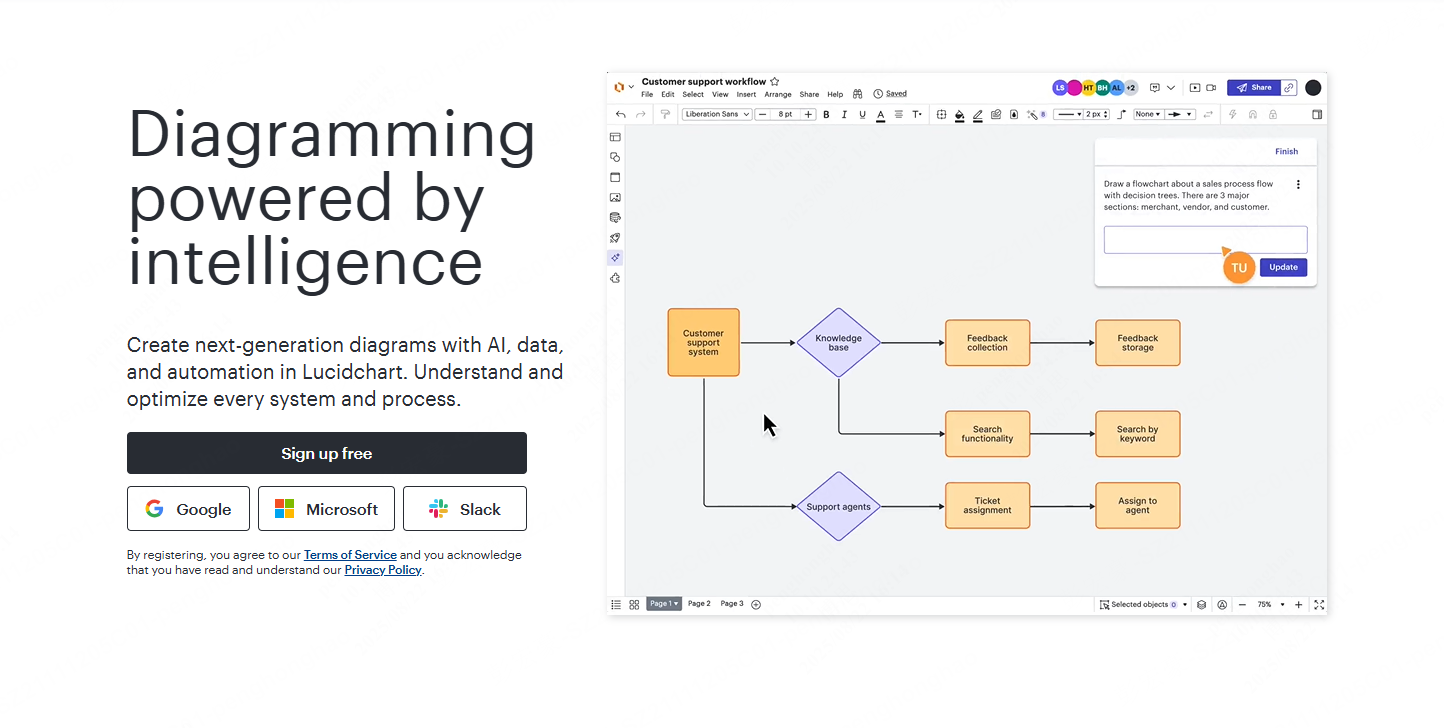This screenshot has width=1444, height=728.
Task: Open the line color pencil
Action: coord(978,115)
